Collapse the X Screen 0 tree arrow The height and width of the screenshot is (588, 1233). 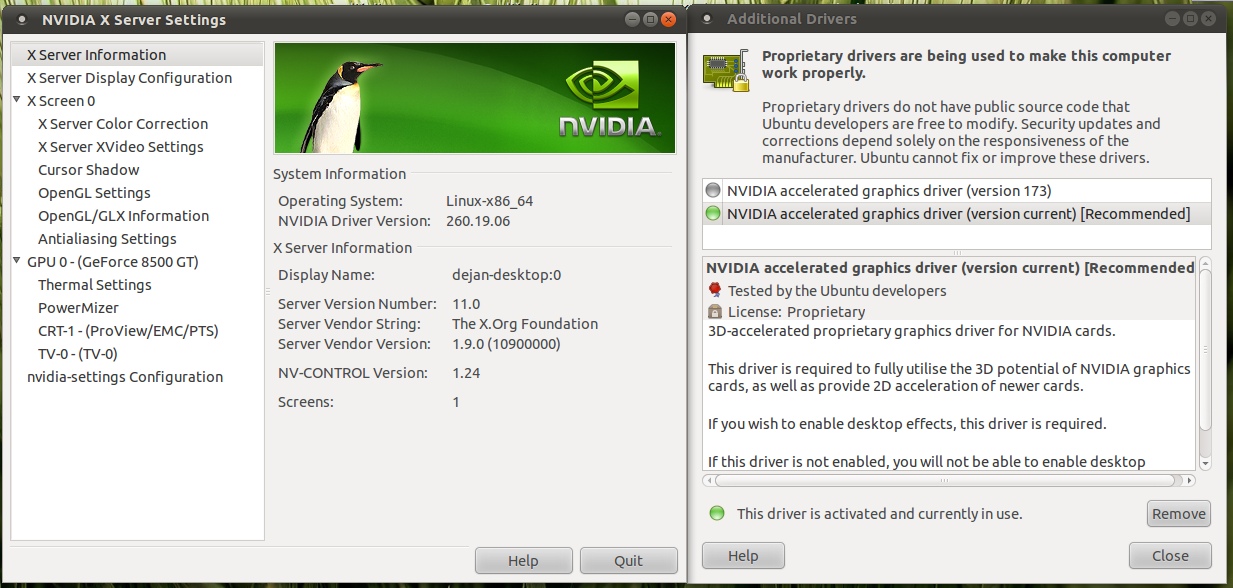tap(17, 100)
